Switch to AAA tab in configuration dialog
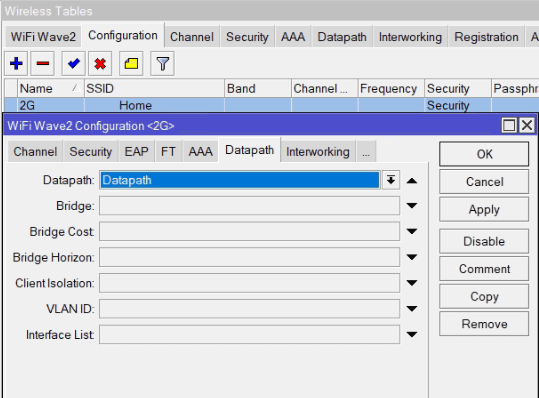 coord(200,152)
